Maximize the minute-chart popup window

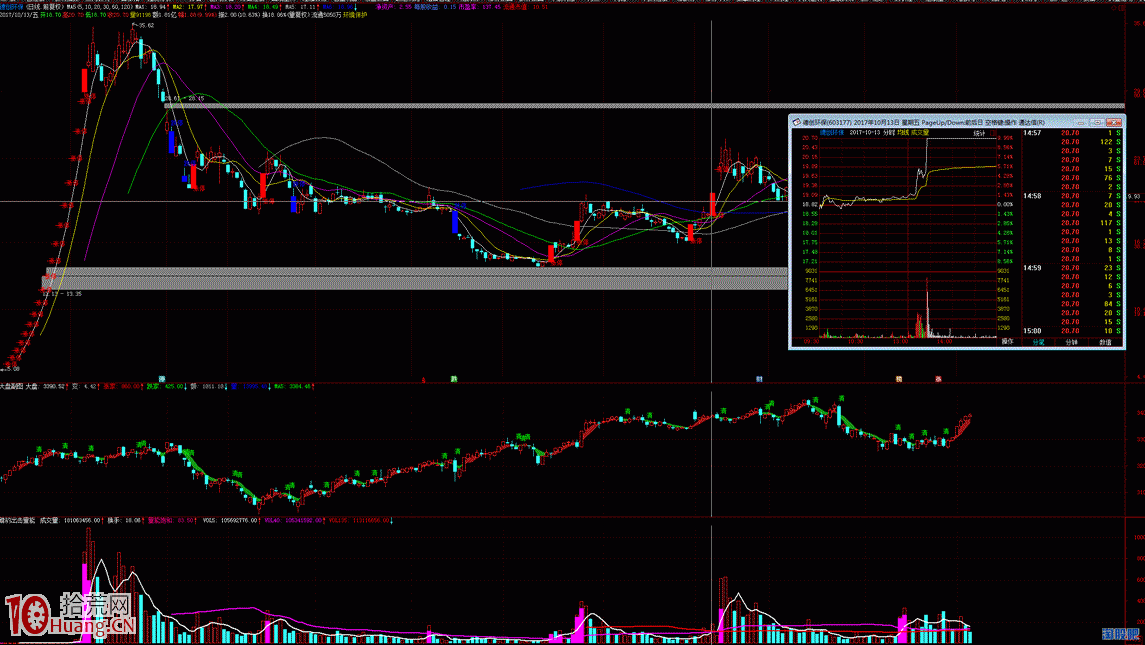[x=1098, y=123]
